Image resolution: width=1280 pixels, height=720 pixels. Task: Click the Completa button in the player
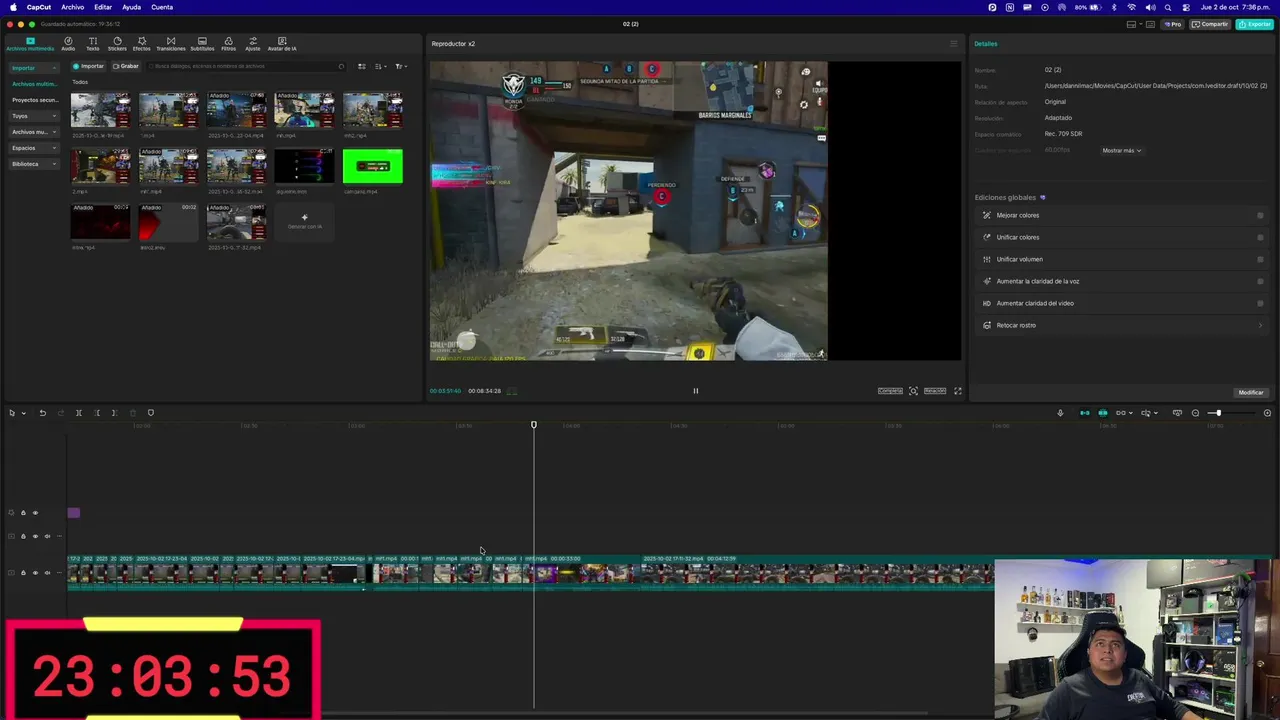point(890,391)
